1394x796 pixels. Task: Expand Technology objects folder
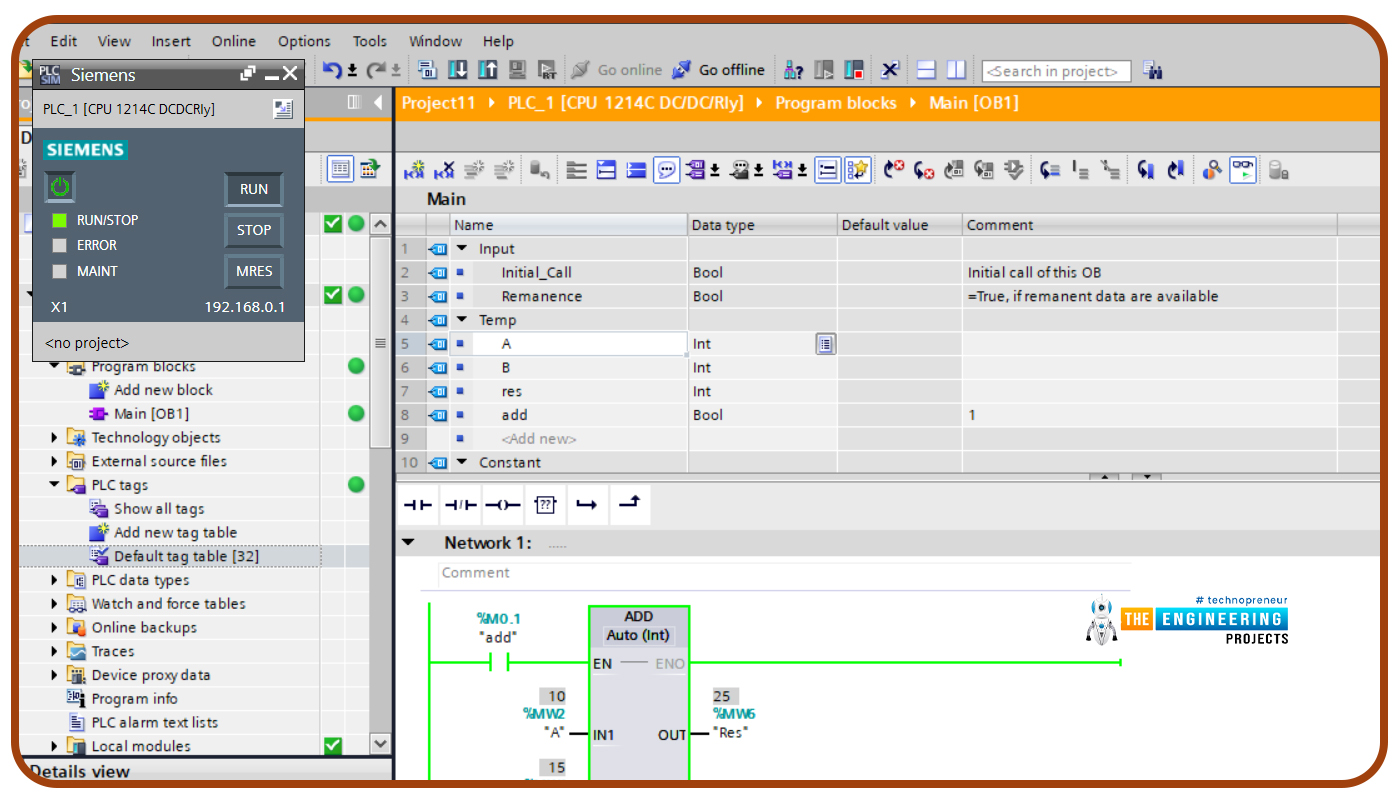click(x=54, y=438)
